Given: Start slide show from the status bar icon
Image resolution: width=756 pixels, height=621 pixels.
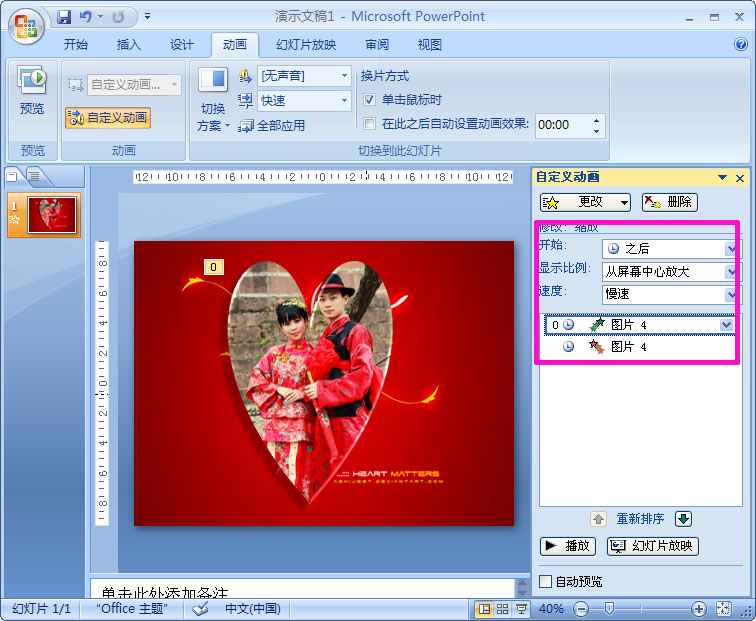Looking at the screenshot, I should click(x=521, y=609).
